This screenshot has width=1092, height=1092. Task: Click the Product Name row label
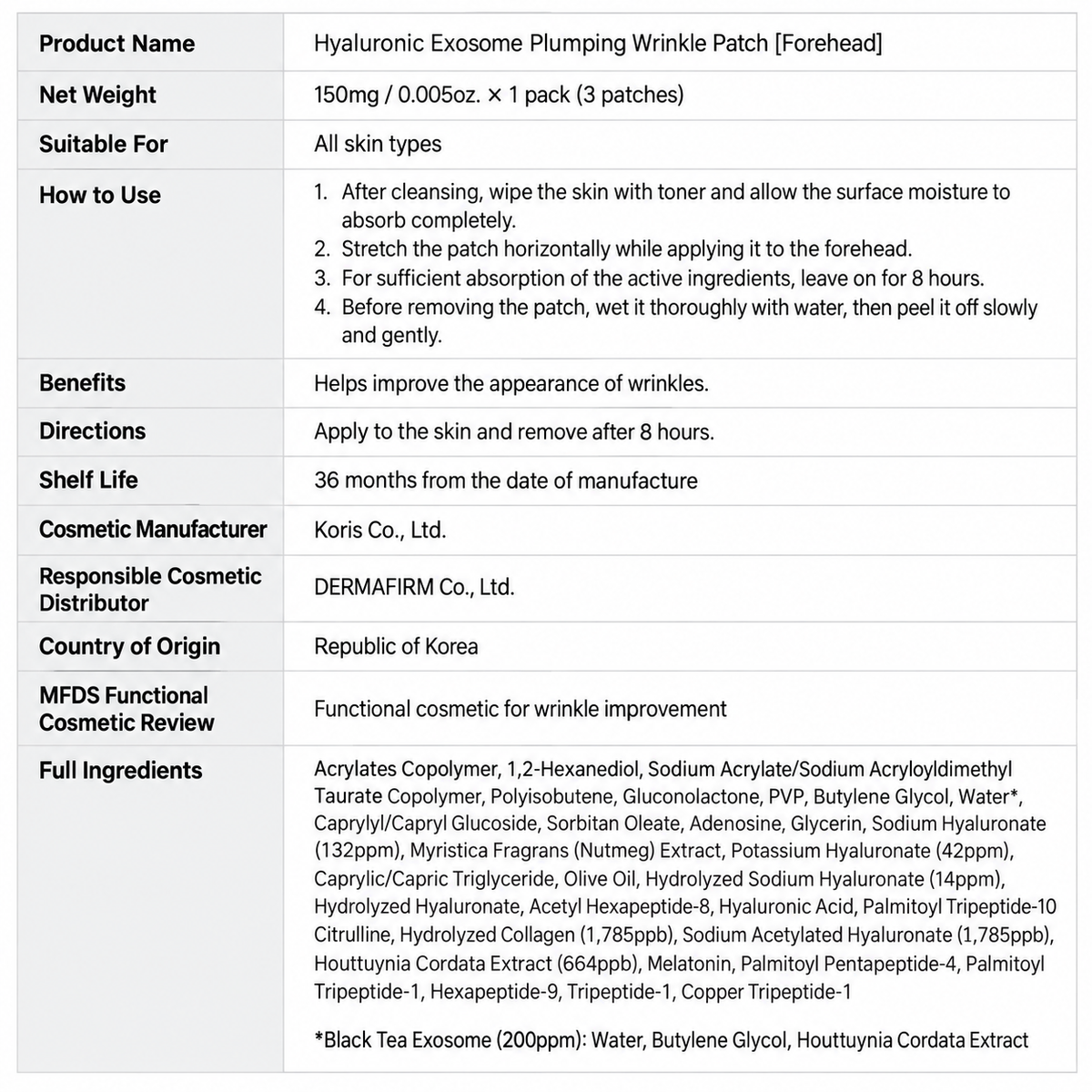click(116, 43)
